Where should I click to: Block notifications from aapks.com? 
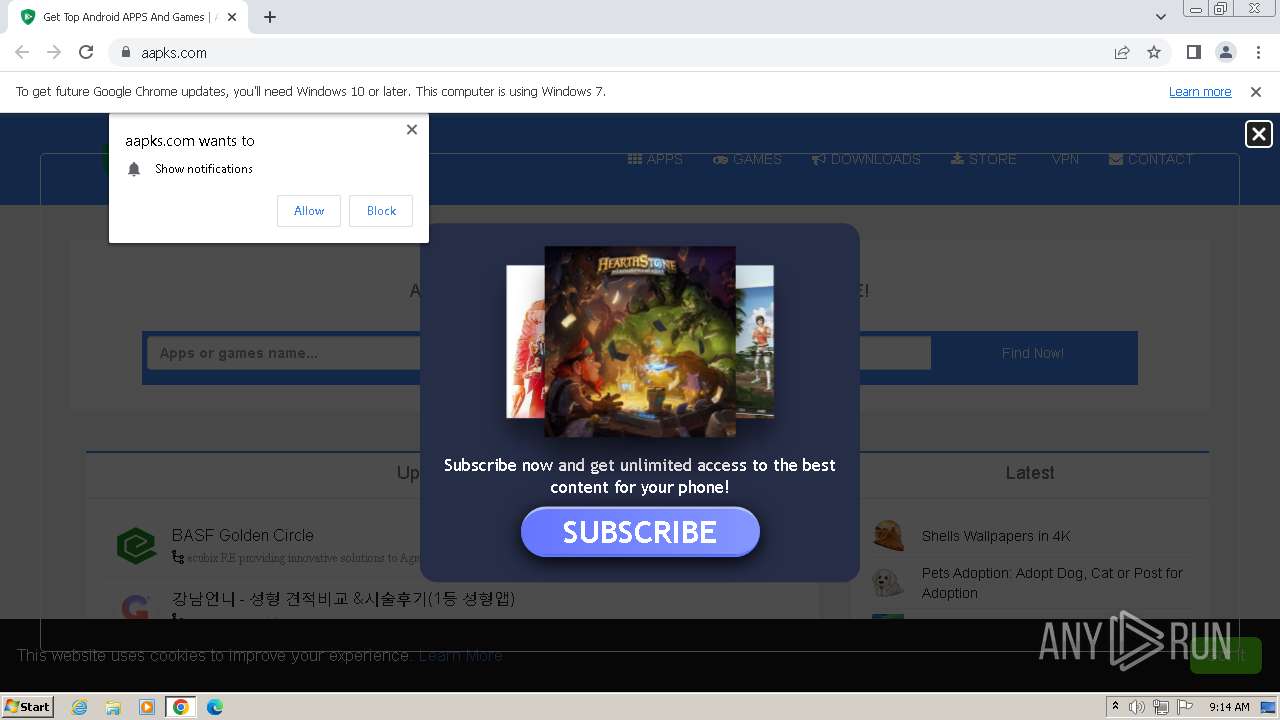pyautogui.click(x=381, y=210)
